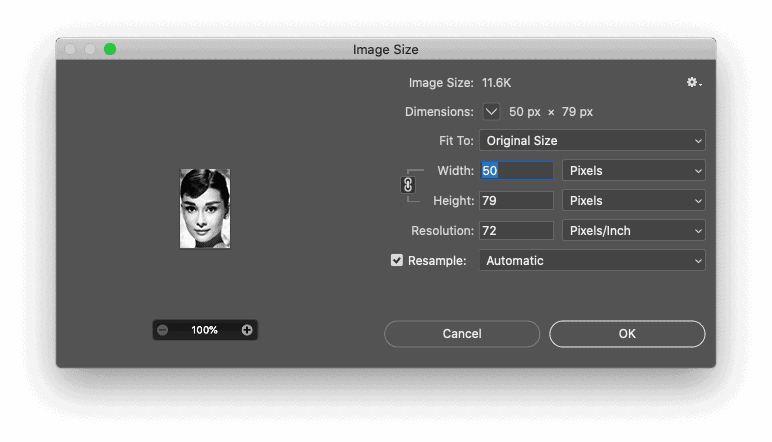Confirm with the OK button
The width and height of the screenshot is (772, 442).
[627, 334]
